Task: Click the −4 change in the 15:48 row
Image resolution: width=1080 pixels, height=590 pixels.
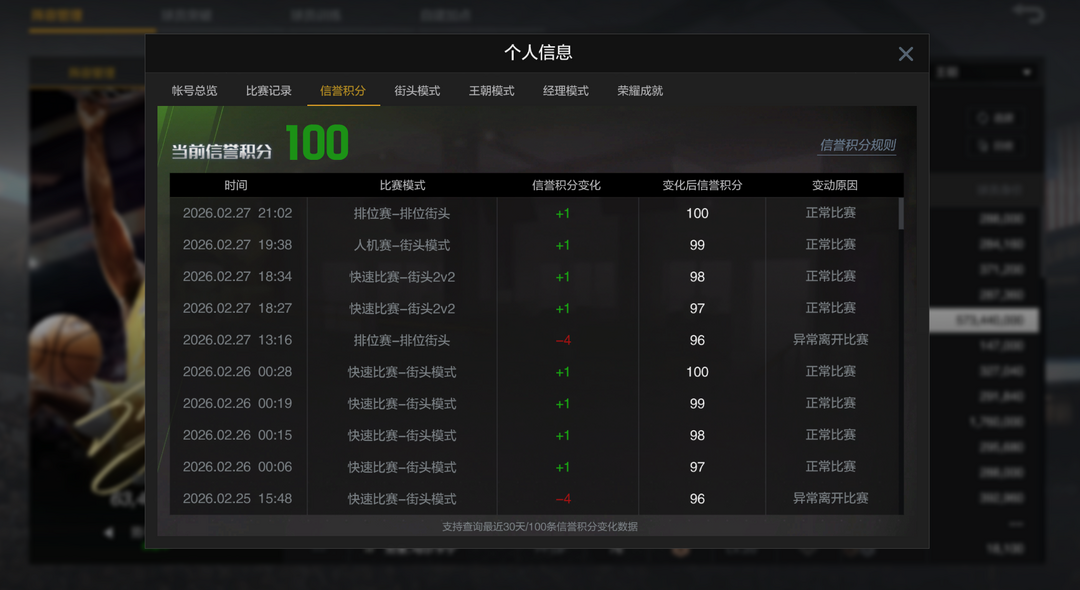Action: [x=563, y=498]
